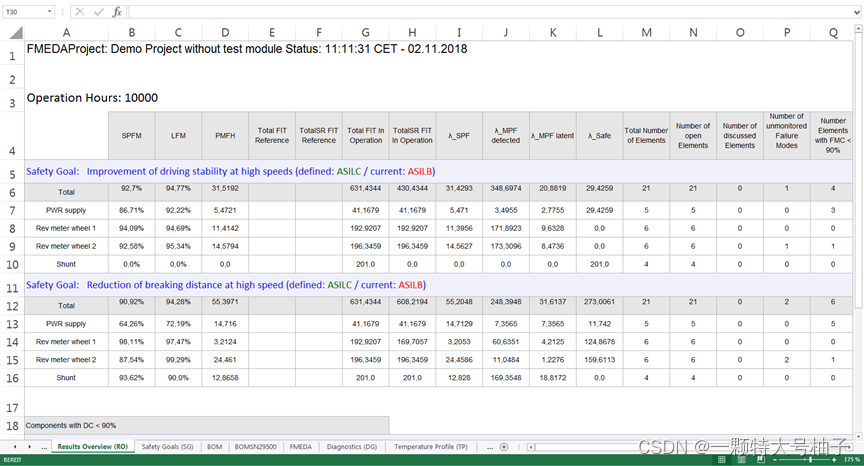Click the zoom out minus icon
This screenshot has height=466, width=864.
pos(775,459)
